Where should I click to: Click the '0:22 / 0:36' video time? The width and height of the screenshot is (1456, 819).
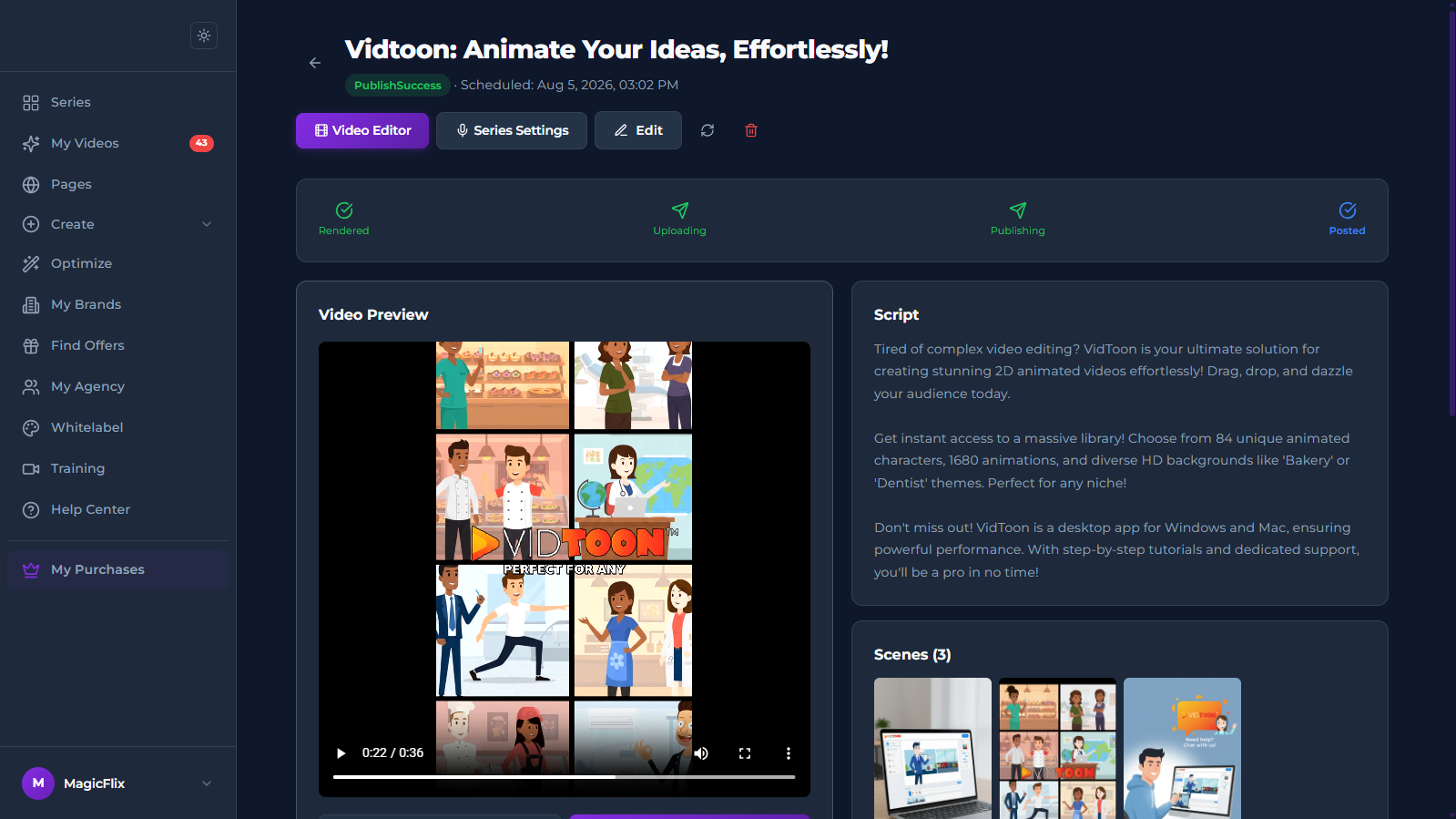point(392,753)
